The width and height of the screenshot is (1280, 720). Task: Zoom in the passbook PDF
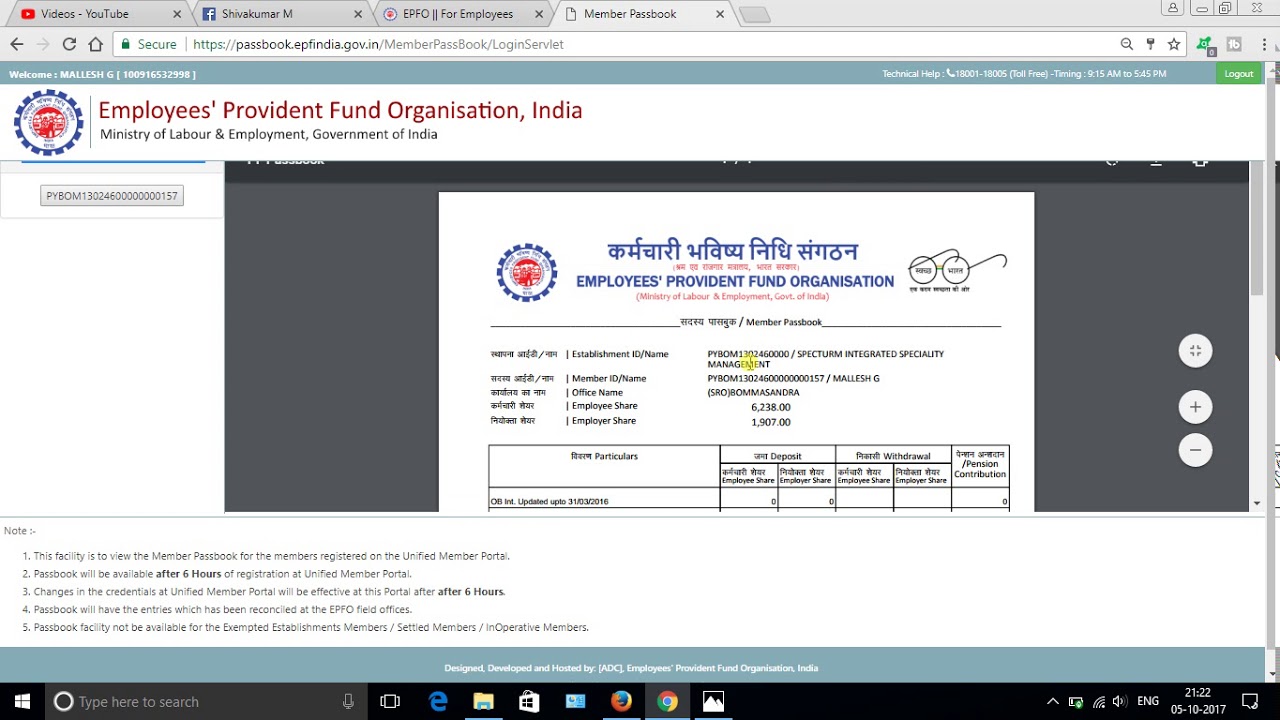(1195, 407)
